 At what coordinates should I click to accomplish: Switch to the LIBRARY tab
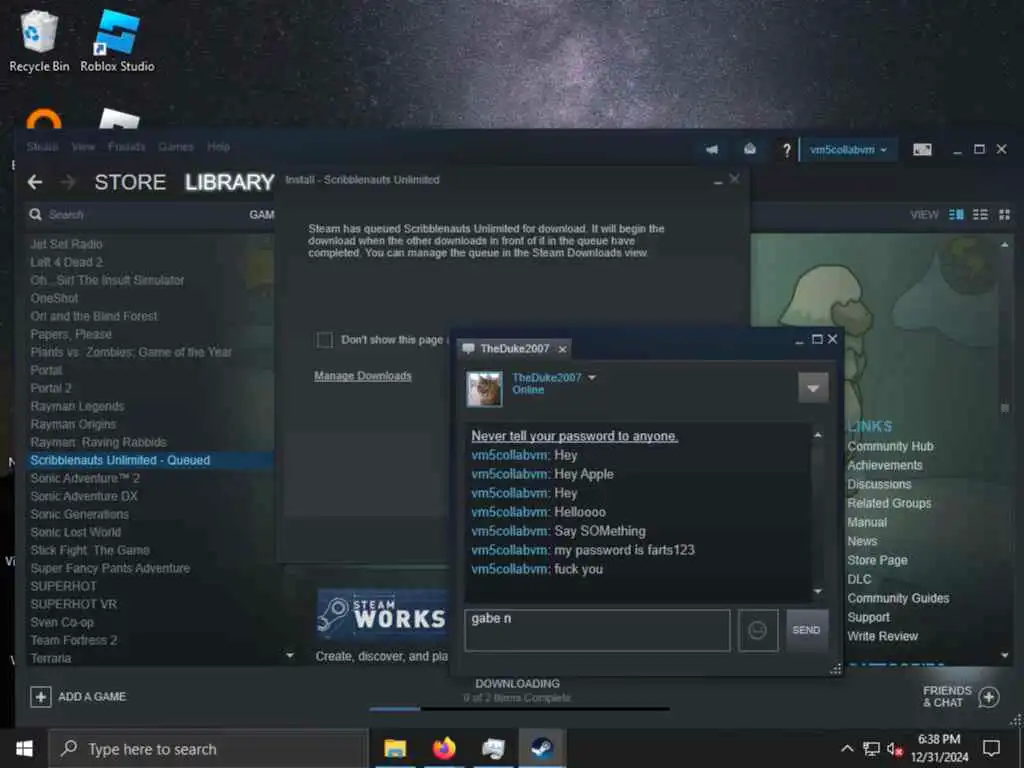[x=229, y=182]
